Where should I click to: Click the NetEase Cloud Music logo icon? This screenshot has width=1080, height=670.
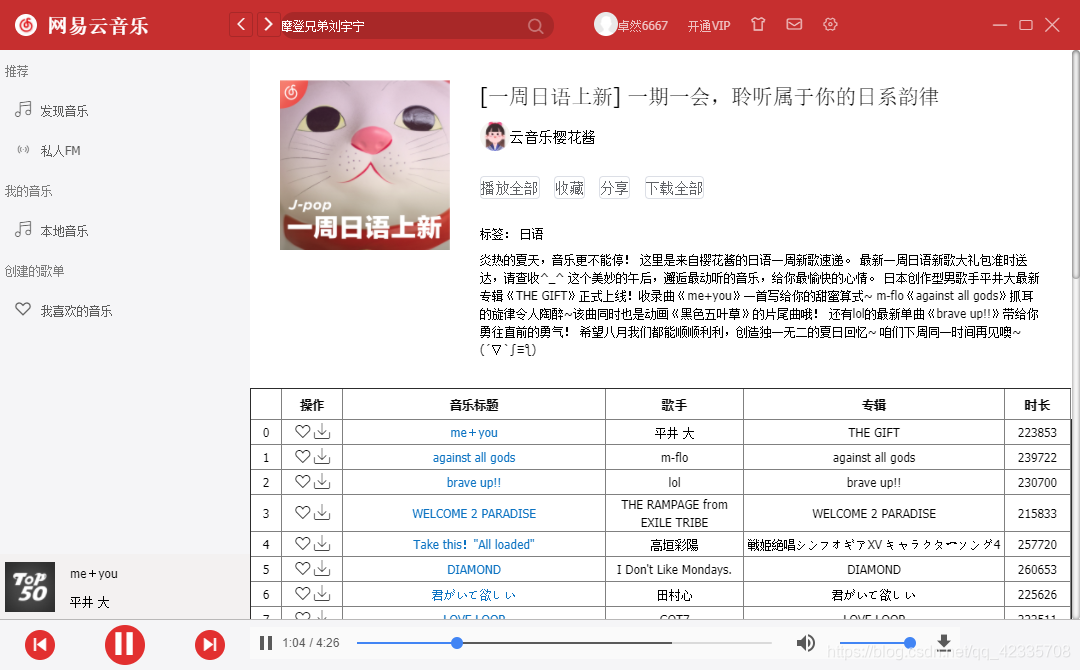pos(26,25)
